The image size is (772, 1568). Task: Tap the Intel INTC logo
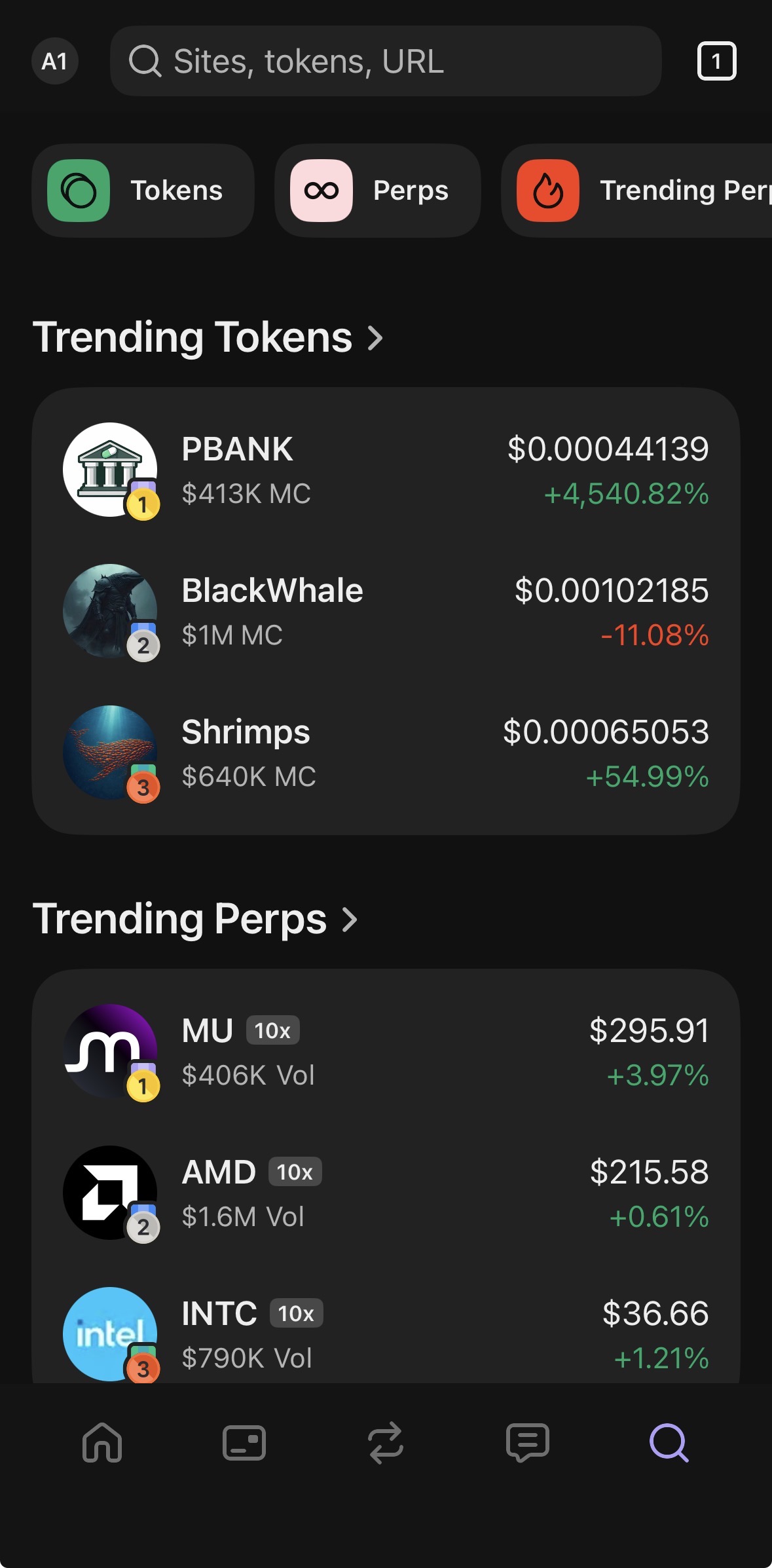coord(110,1334)
